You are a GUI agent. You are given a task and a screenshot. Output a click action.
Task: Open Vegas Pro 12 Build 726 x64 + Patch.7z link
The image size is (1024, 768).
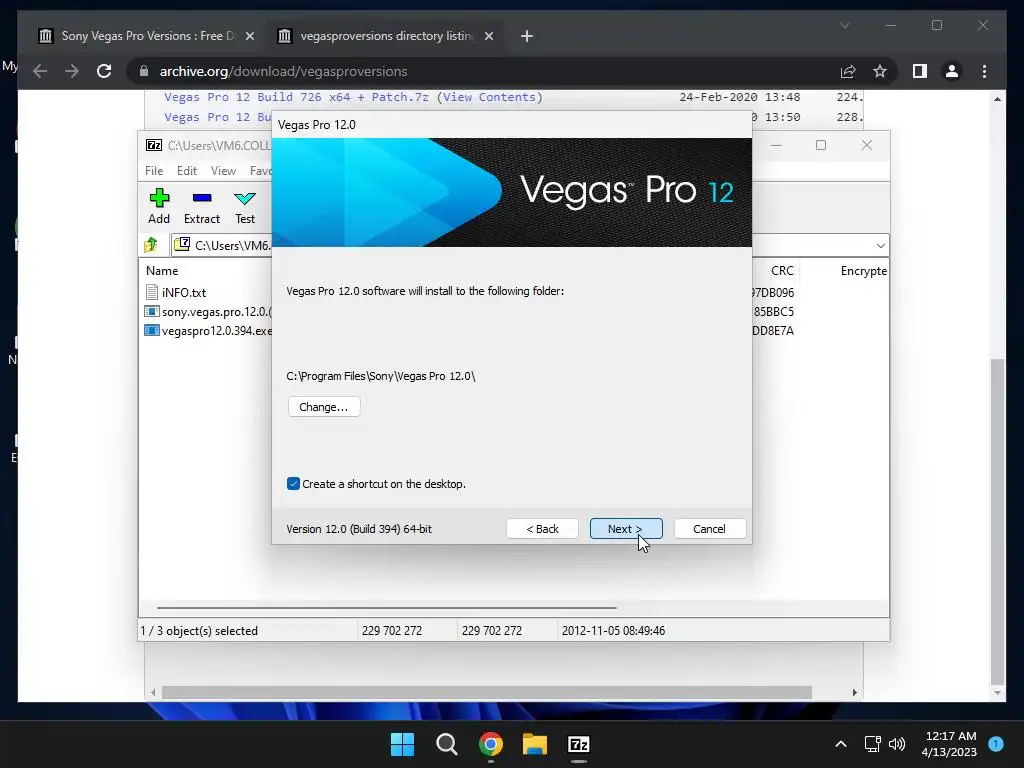pos(296,97)
